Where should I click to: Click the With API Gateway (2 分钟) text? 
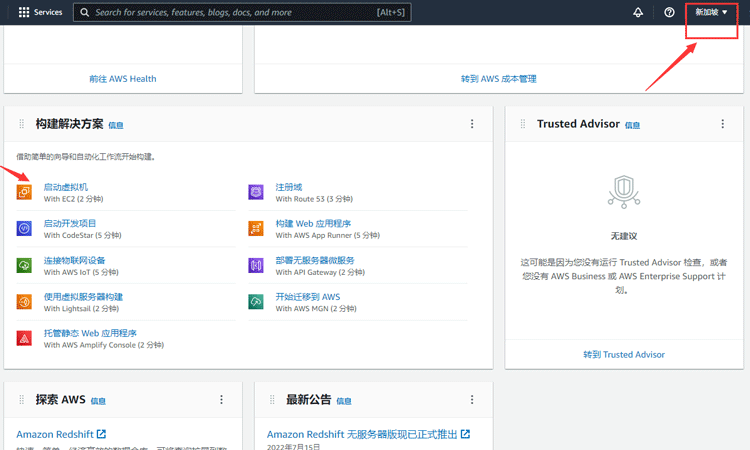(x=320, y=272)
